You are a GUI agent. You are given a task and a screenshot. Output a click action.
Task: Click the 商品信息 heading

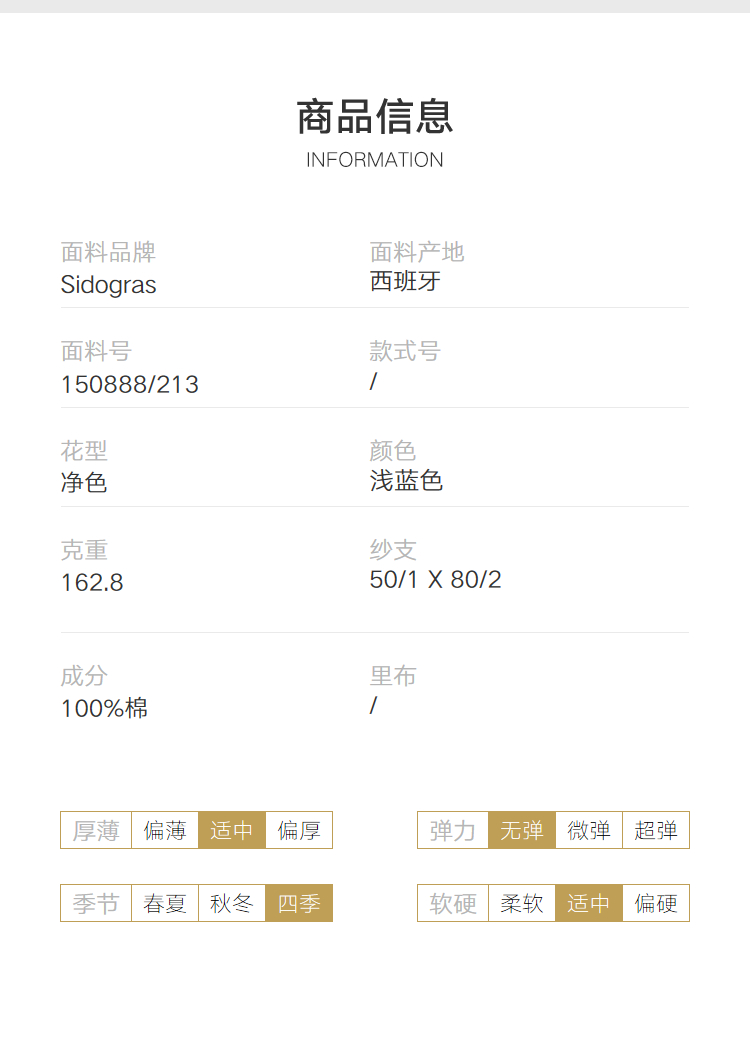pos(375,116)
